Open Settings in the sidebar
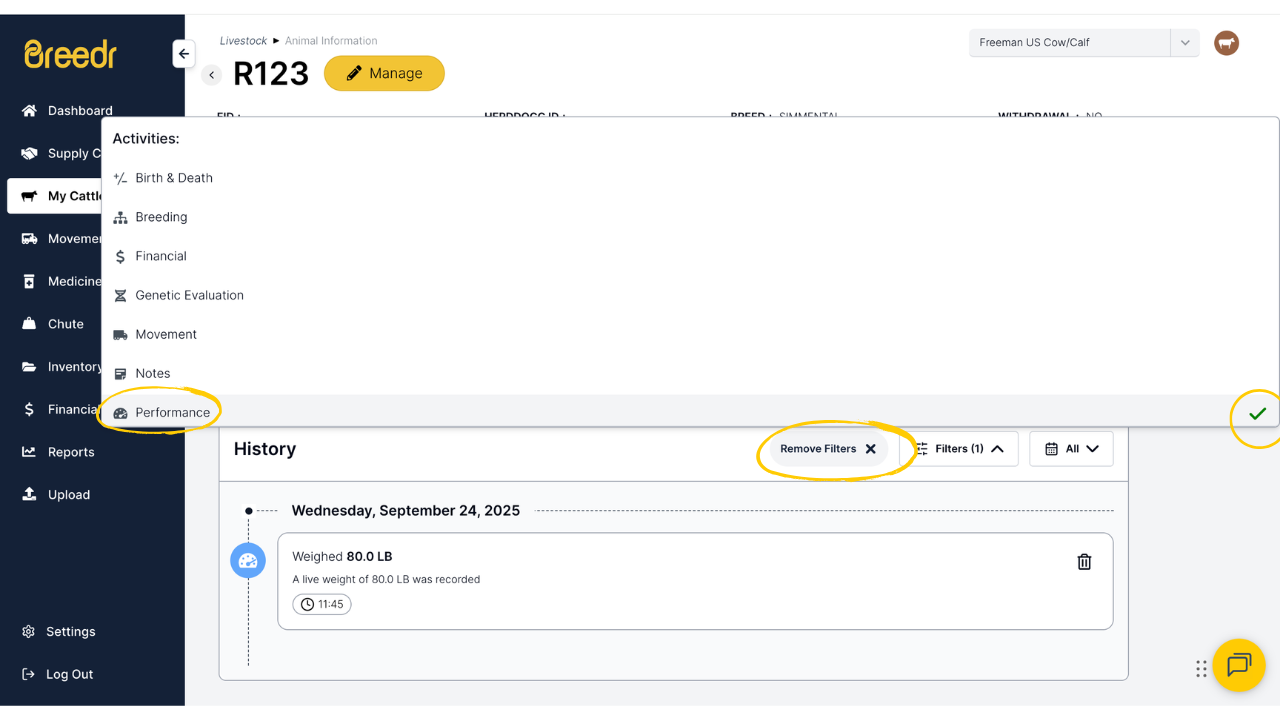This screenshot has width=1280, height=720. coord(70,632)
